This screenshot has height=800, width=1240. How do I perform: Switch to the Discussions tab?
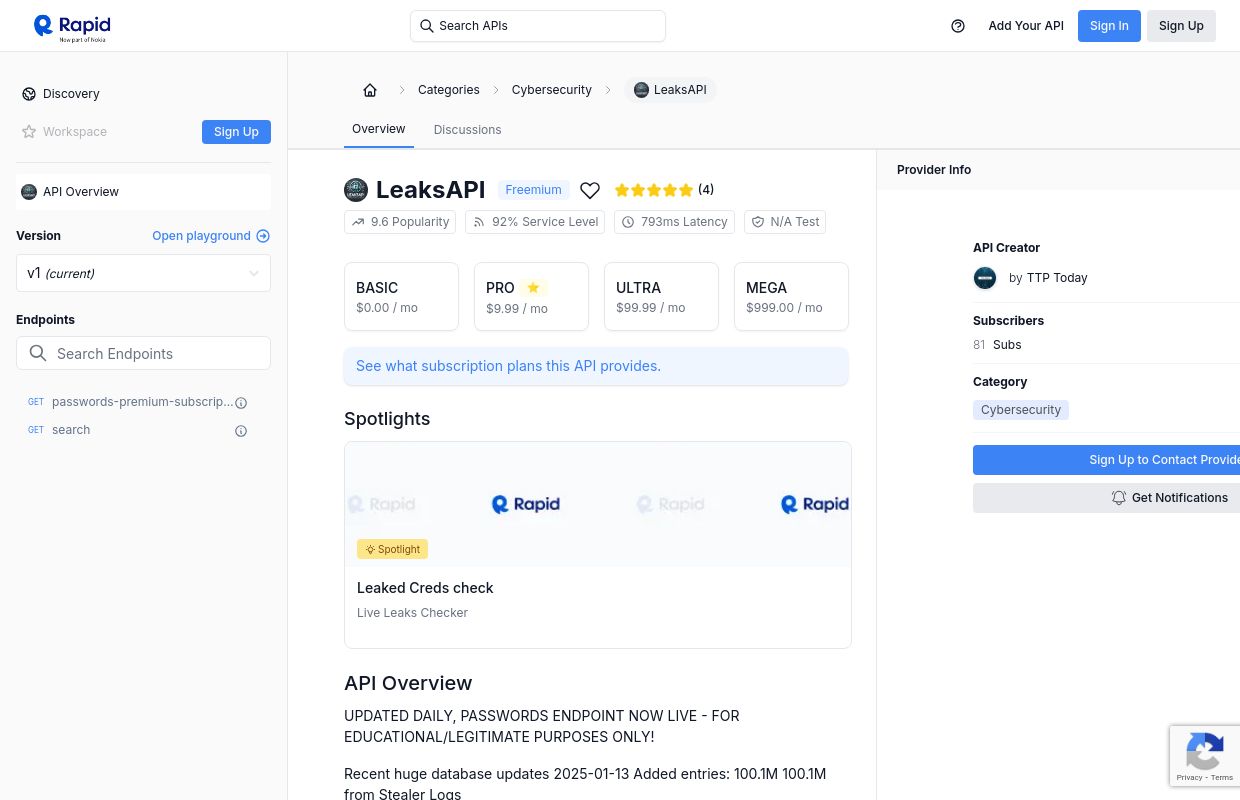pyautogui.click(x=467, y=130)
